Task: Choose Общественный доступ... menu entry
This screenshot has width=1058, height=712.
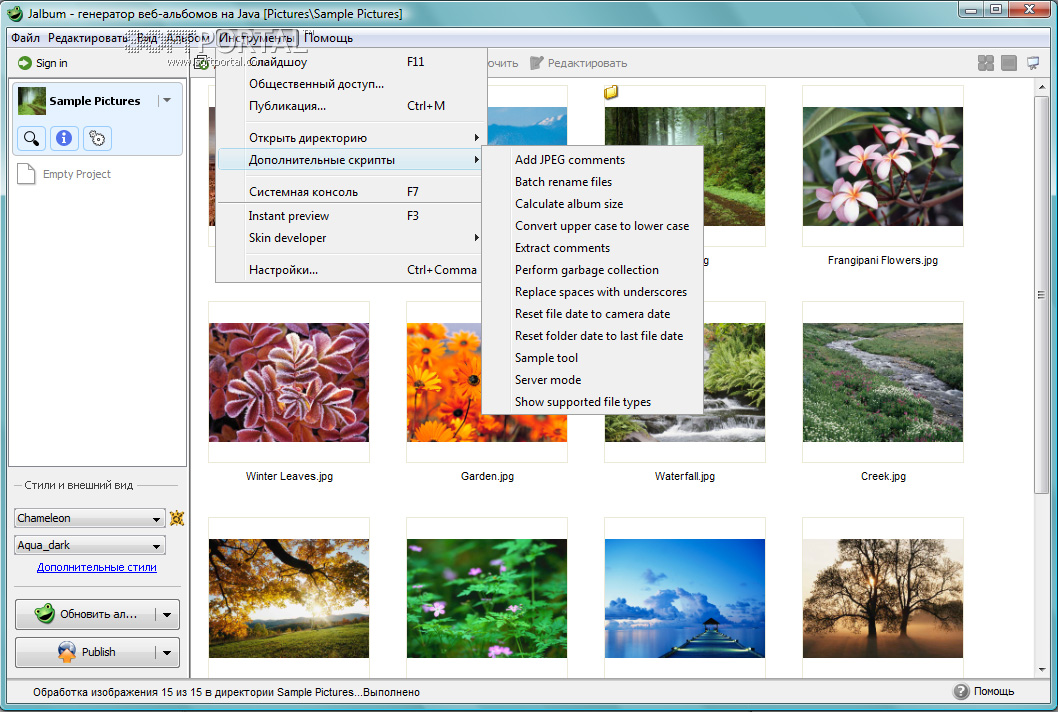Action: pos(351,84)
